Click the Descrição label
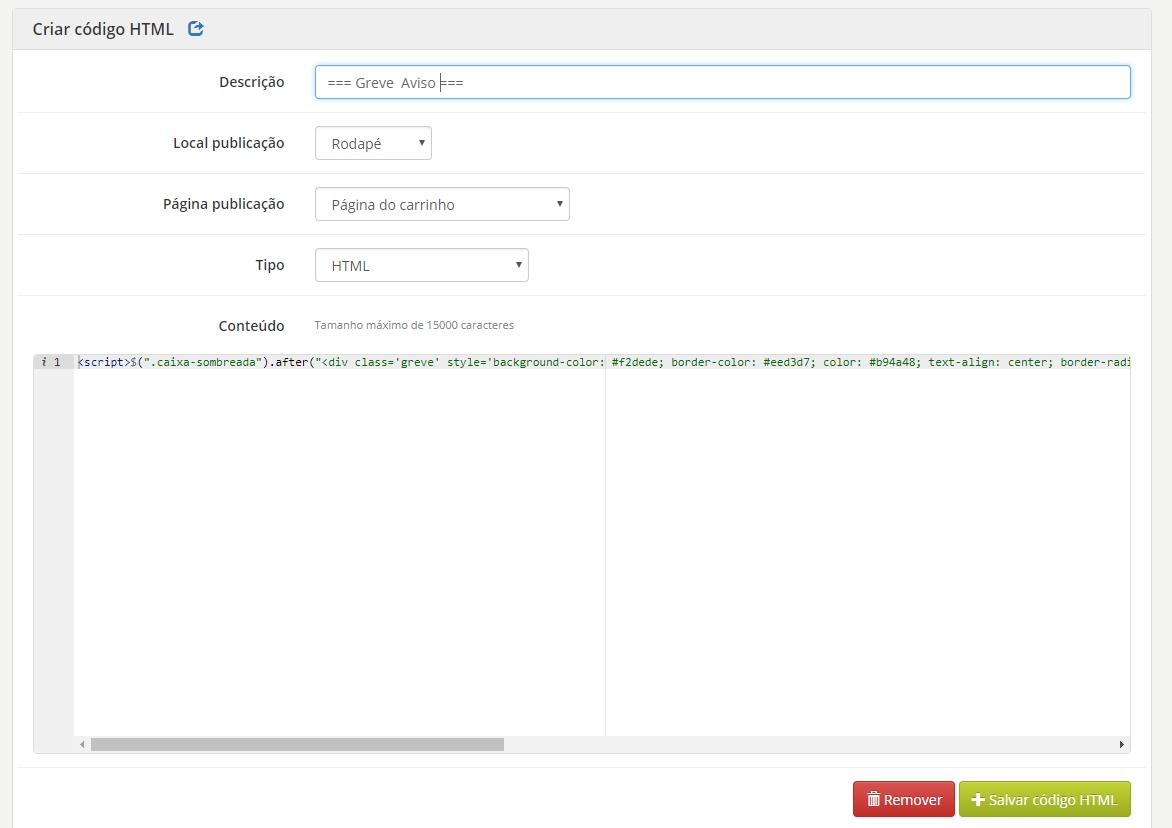 pos(251,82)
